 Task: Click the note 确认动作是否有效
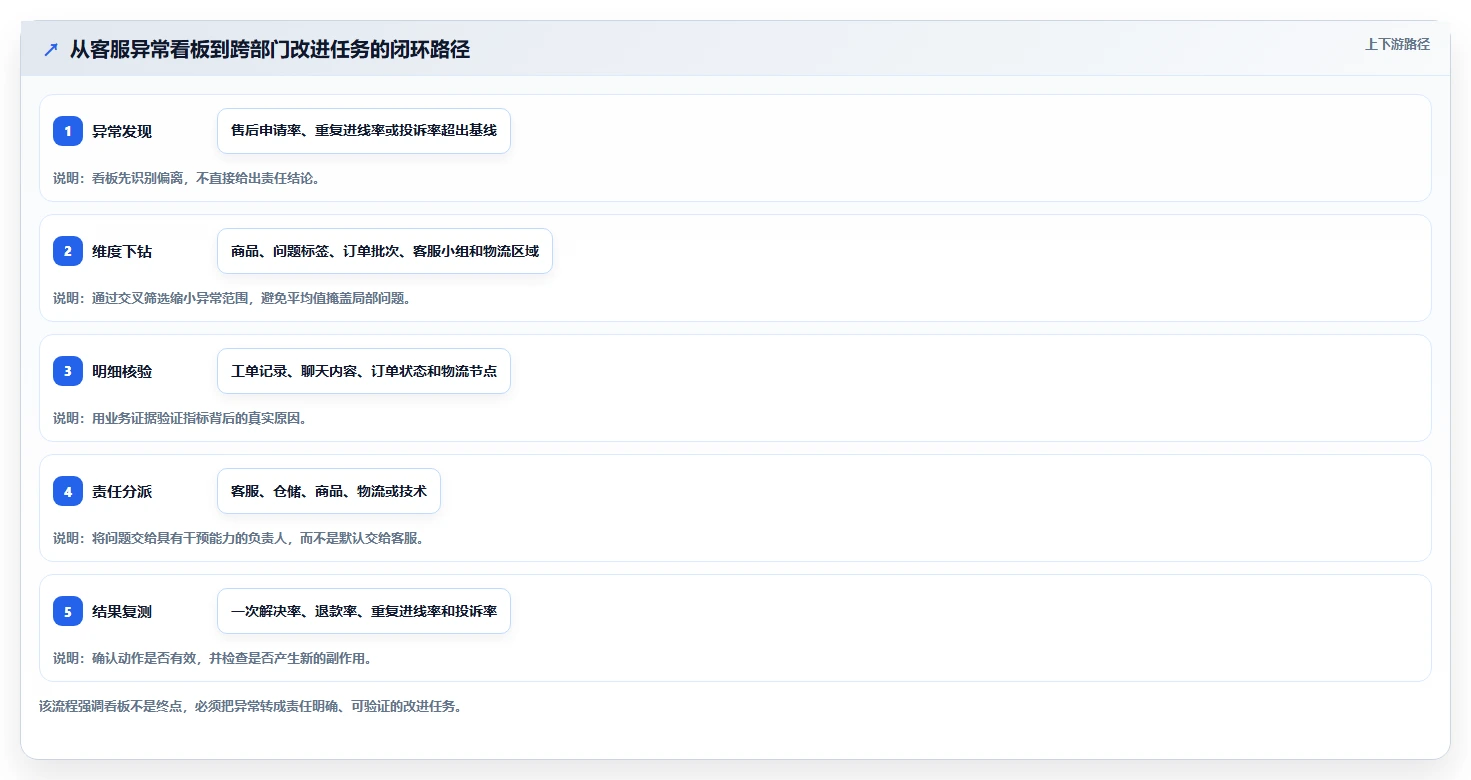click(213, 658)
